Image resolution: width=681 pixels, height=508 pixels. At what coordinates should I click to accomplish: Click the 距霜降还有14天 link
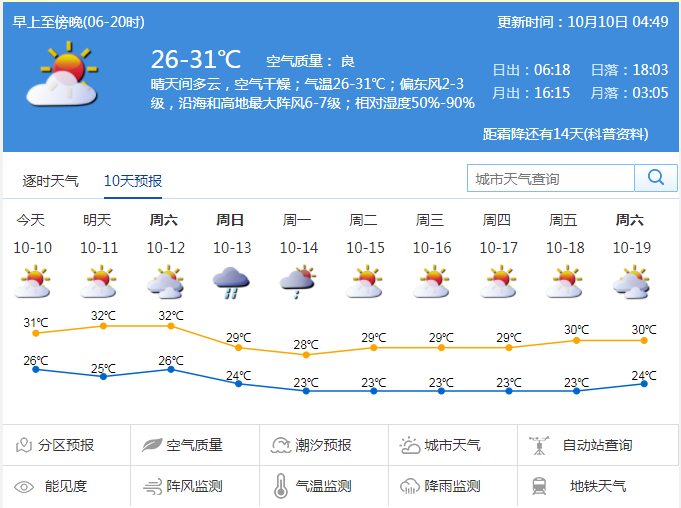[565, 134]
